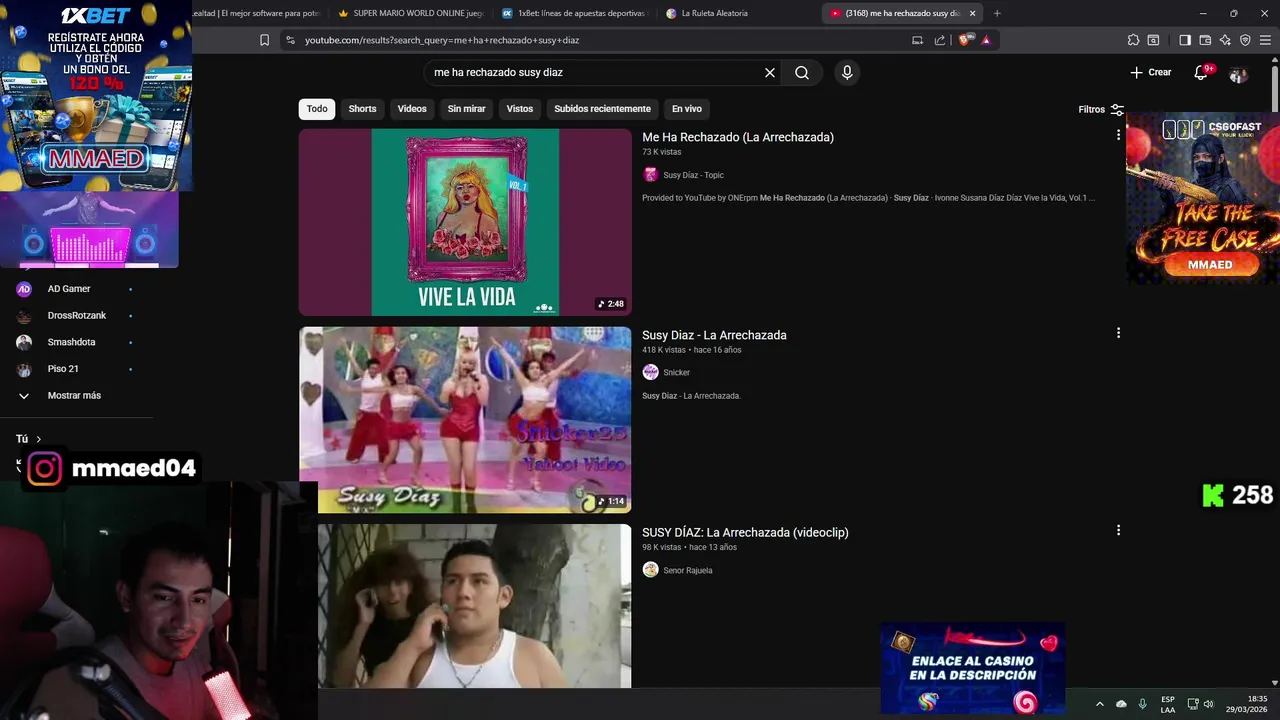1280x720 pixels.
Task: Open the Brave Wallet icon
Action: click(1205, 40)
